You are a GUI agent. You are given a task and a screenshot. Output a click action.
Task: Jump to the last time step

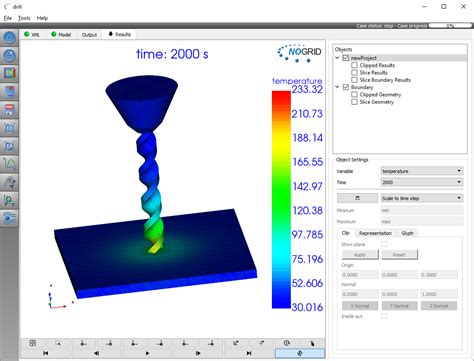(x=249, y=353)
